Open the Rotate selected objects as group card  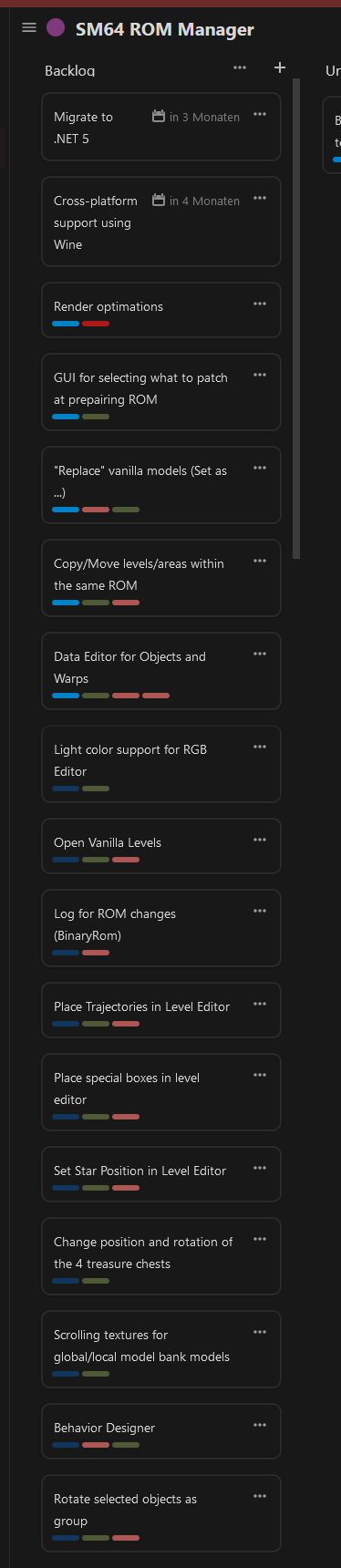click(161, 1513)
